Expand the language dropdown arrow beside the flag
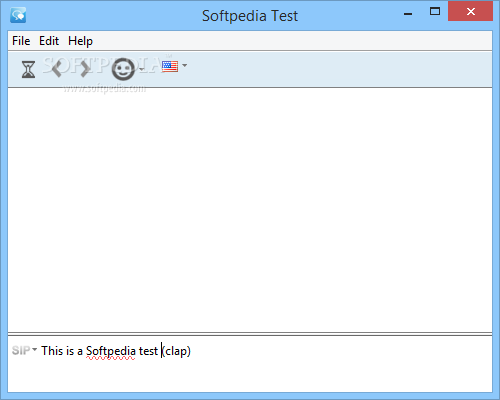The image size is (500, 400). 184,66
